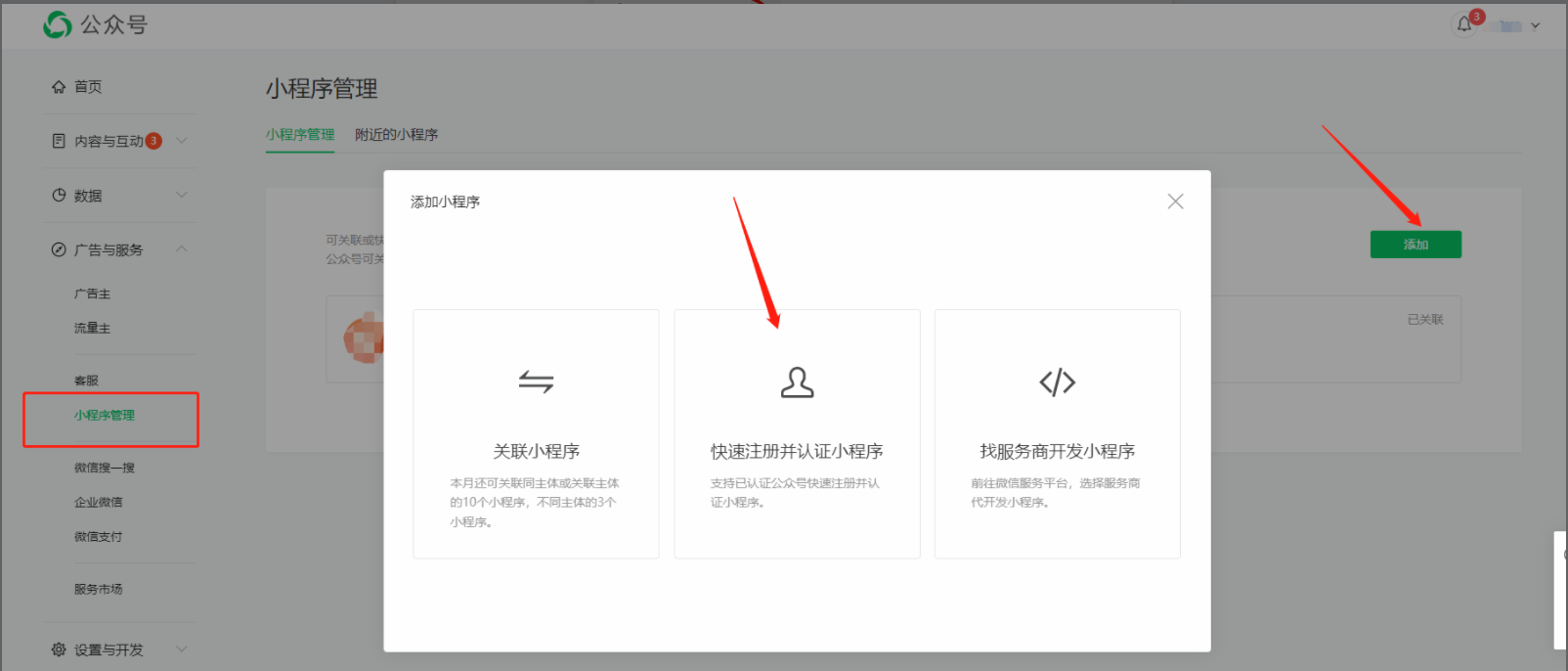This screenshot has width=1568, height=671.
Task: Collapse the 广告与服务 section chevron
Action: [x=182, y=249]
